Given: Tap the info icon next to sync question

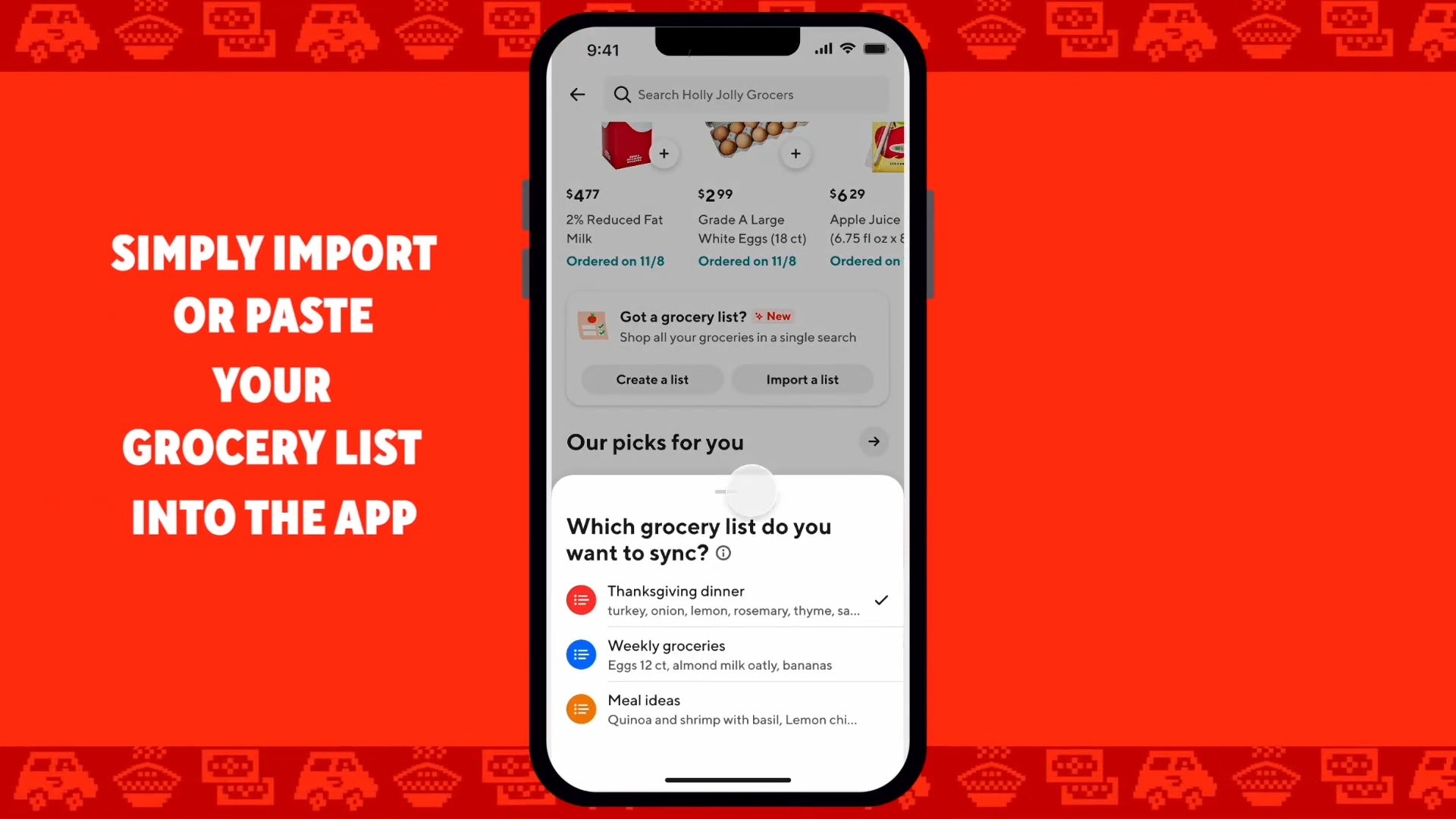Looking at the screenshot, I should coord(723,553).
